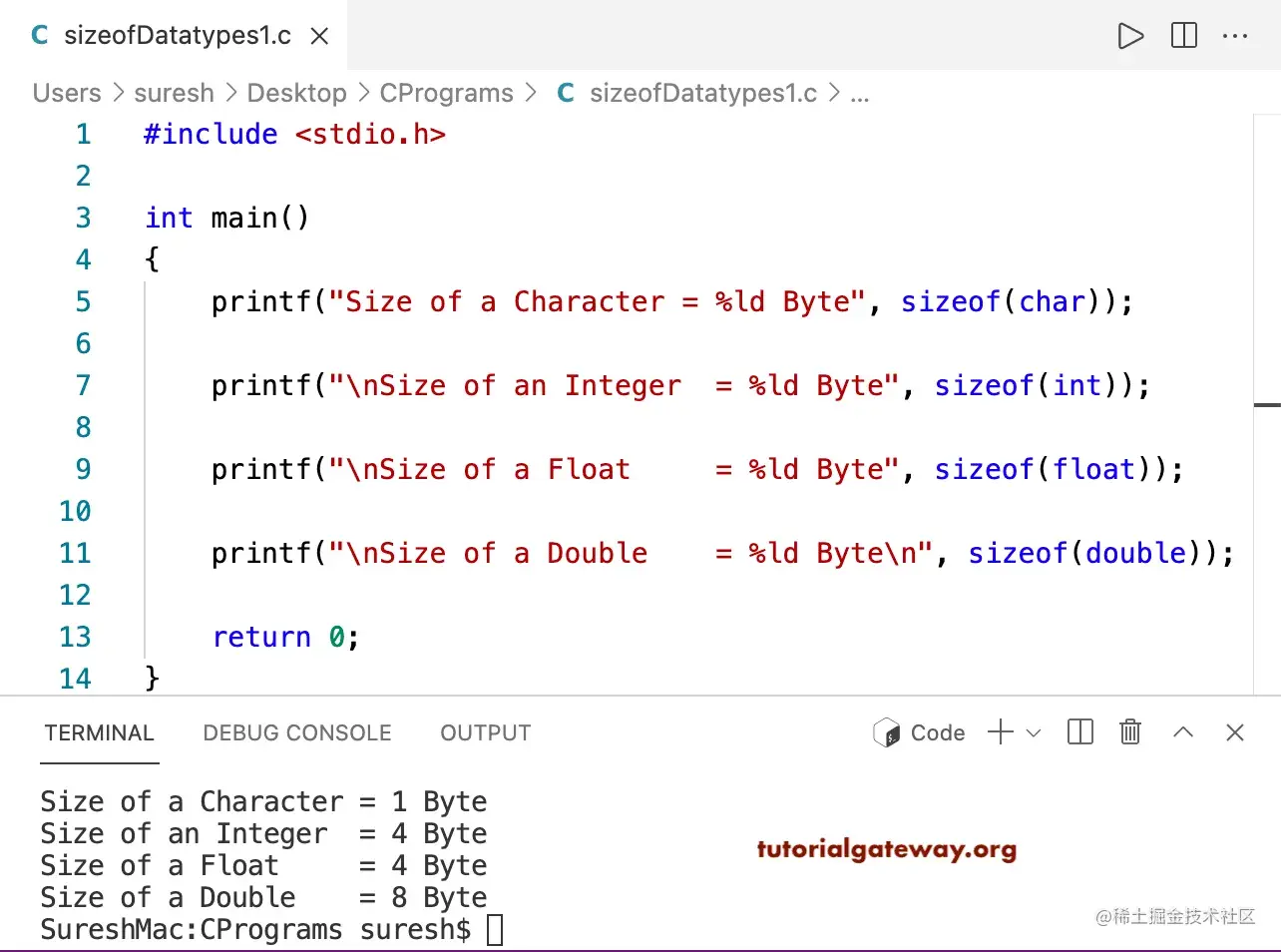Click the opening brace on line 4

pyautogui.click(x=152, y=259)
